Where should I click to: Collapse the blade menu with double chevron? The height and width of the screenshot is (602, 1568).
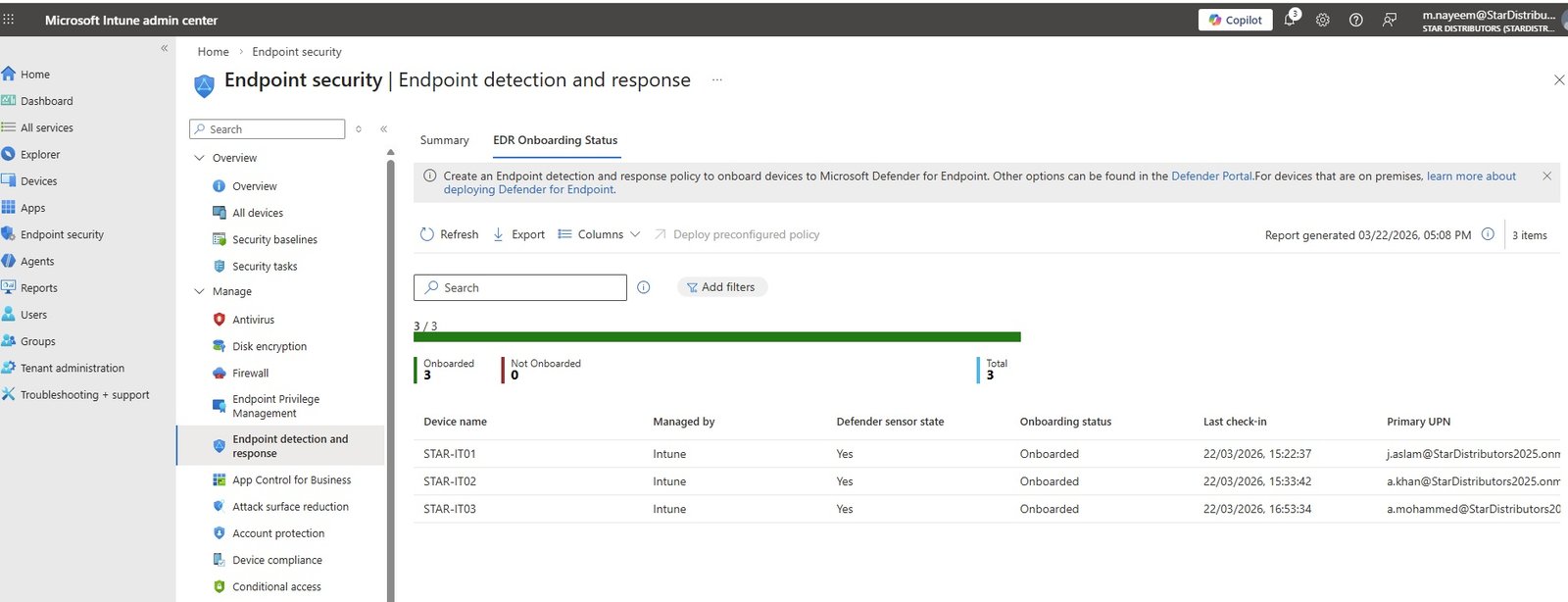(x=384, y=129)
